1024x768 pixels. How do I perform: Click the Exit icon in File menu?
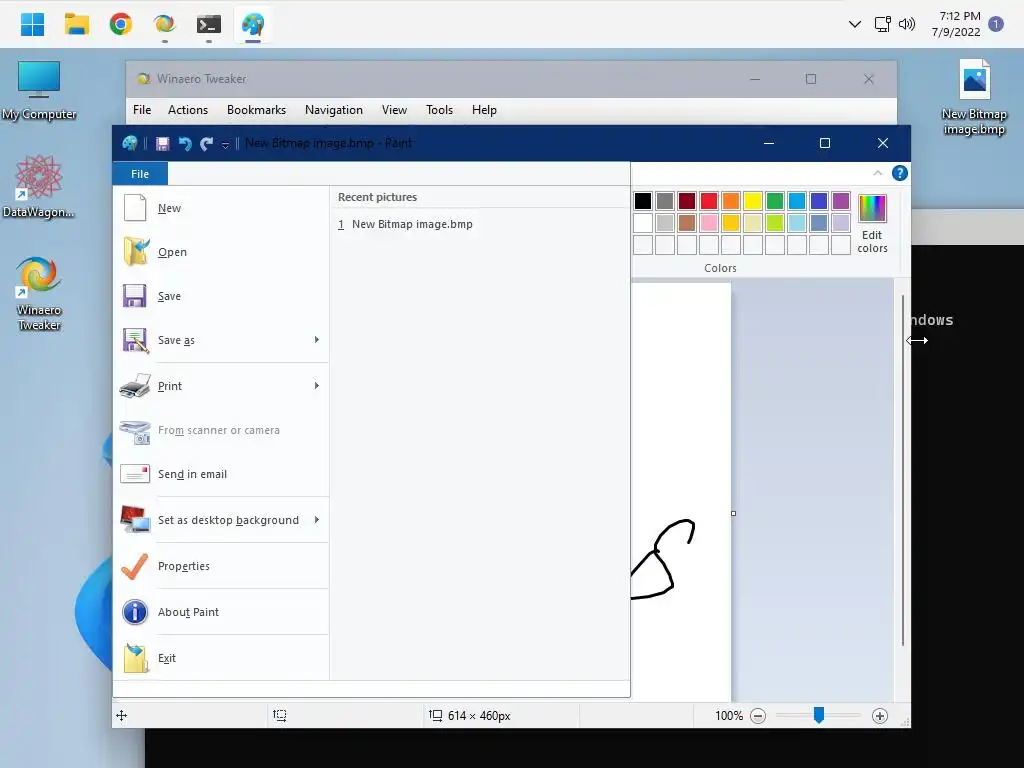tap(135, 658)
